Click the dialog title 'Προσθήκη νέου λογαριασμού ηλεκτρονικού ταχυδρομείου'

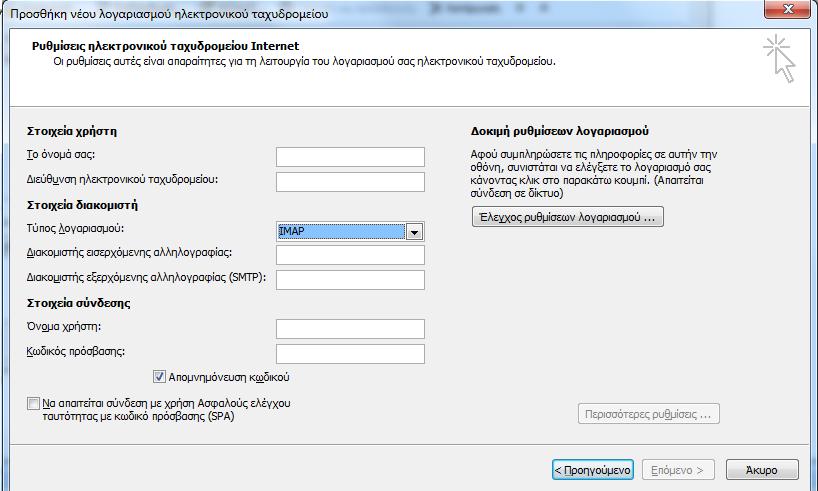[169, 14]
